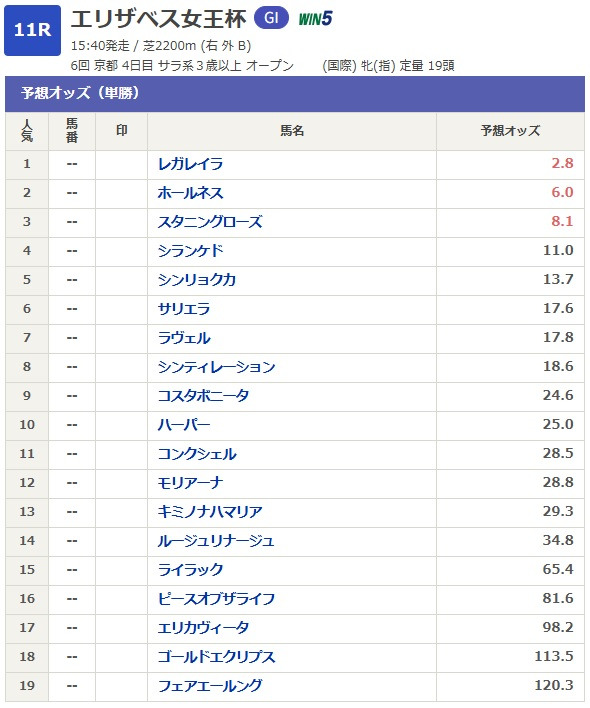Select horse スタニングローズ link

[210, 222]
